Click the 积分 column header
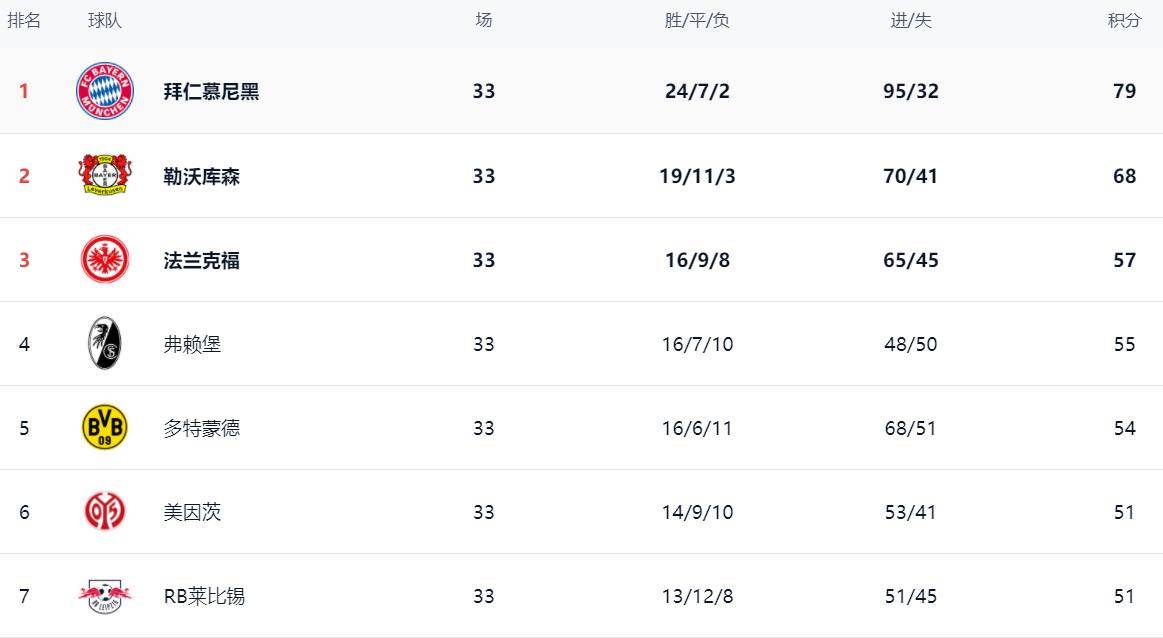This screenshot has height=638, width=1163. tap(1124, 21)
